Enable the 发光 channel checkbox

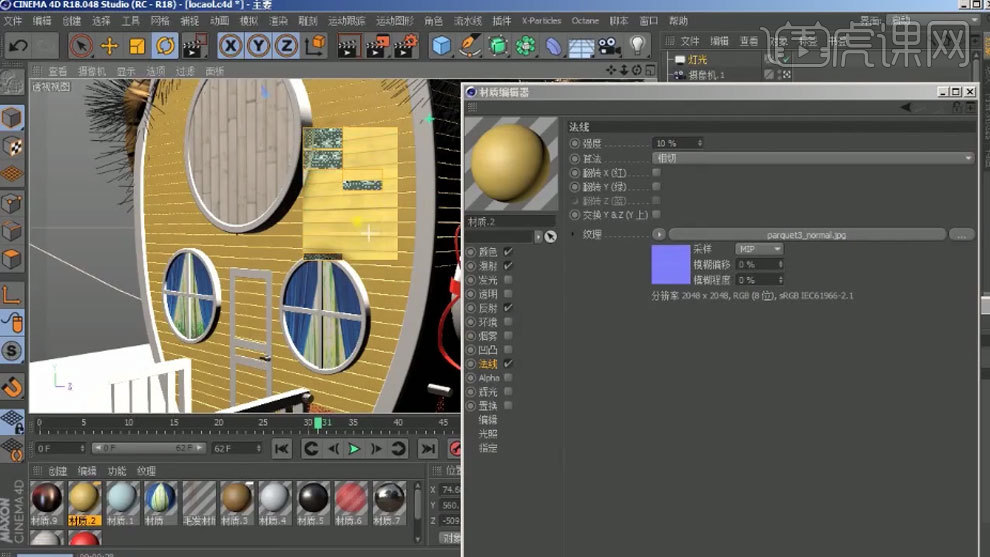coord(508,280)
